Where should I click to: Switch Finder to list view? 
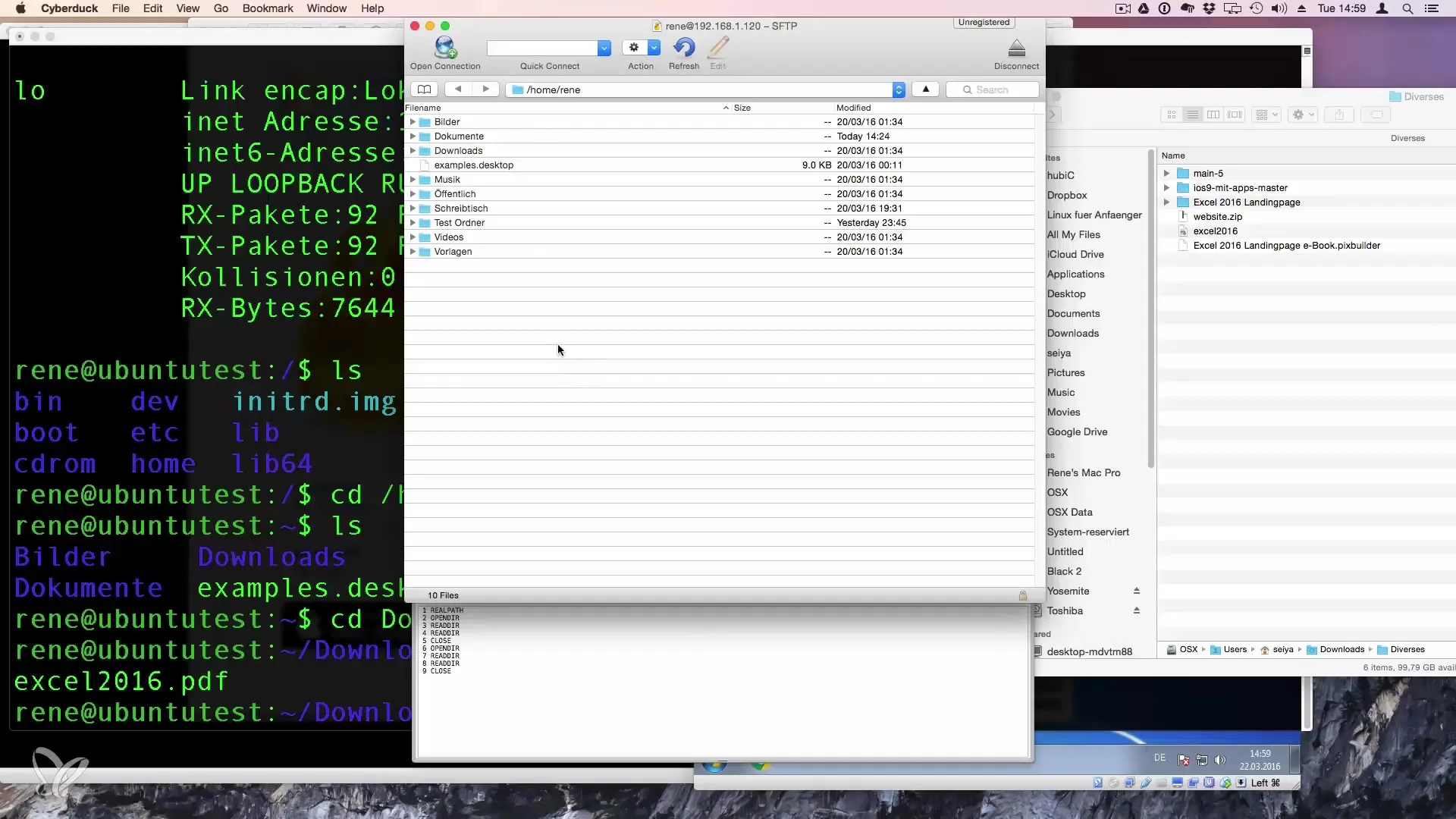(x=1193, y=115)
